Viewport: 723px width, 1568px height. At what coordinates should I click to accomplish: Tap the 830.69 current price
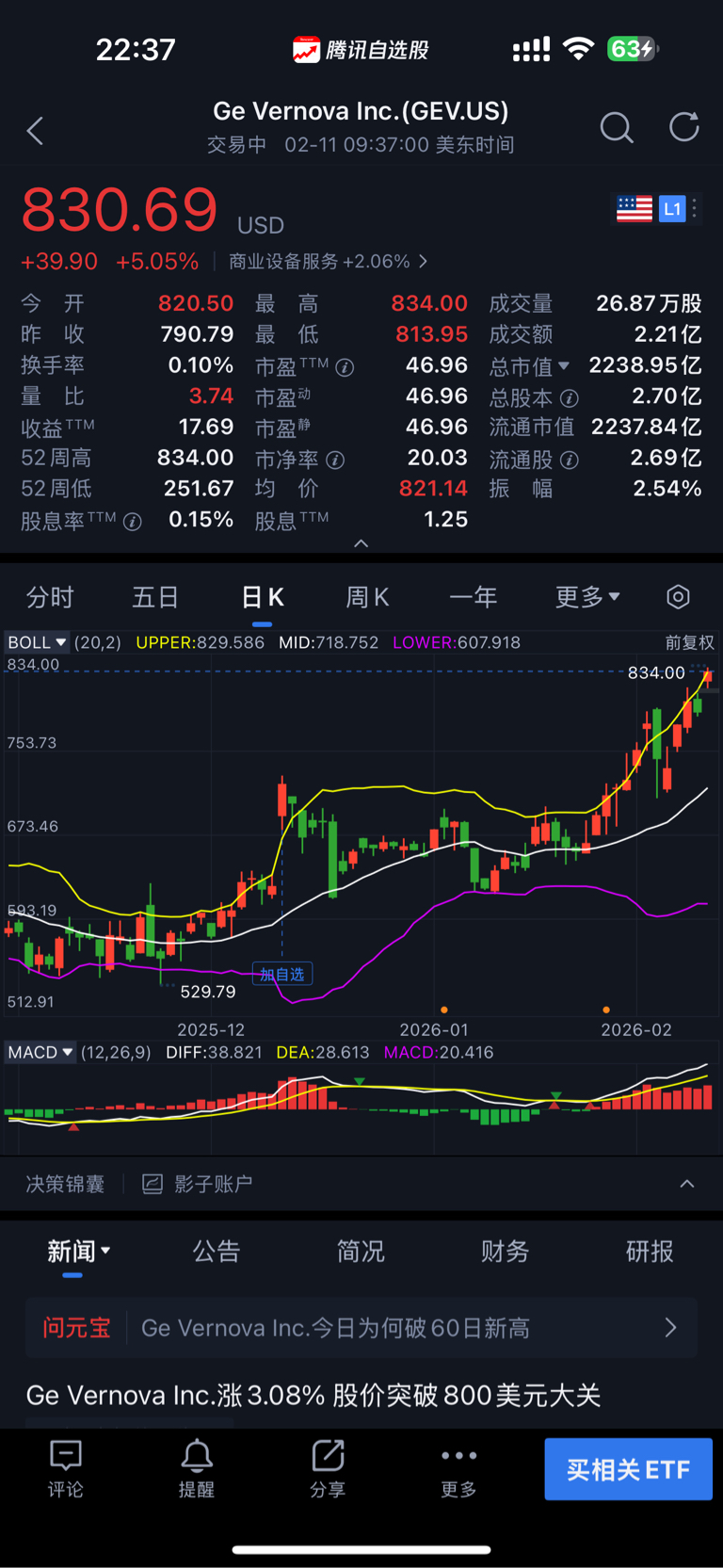click(x=120, y=209)
